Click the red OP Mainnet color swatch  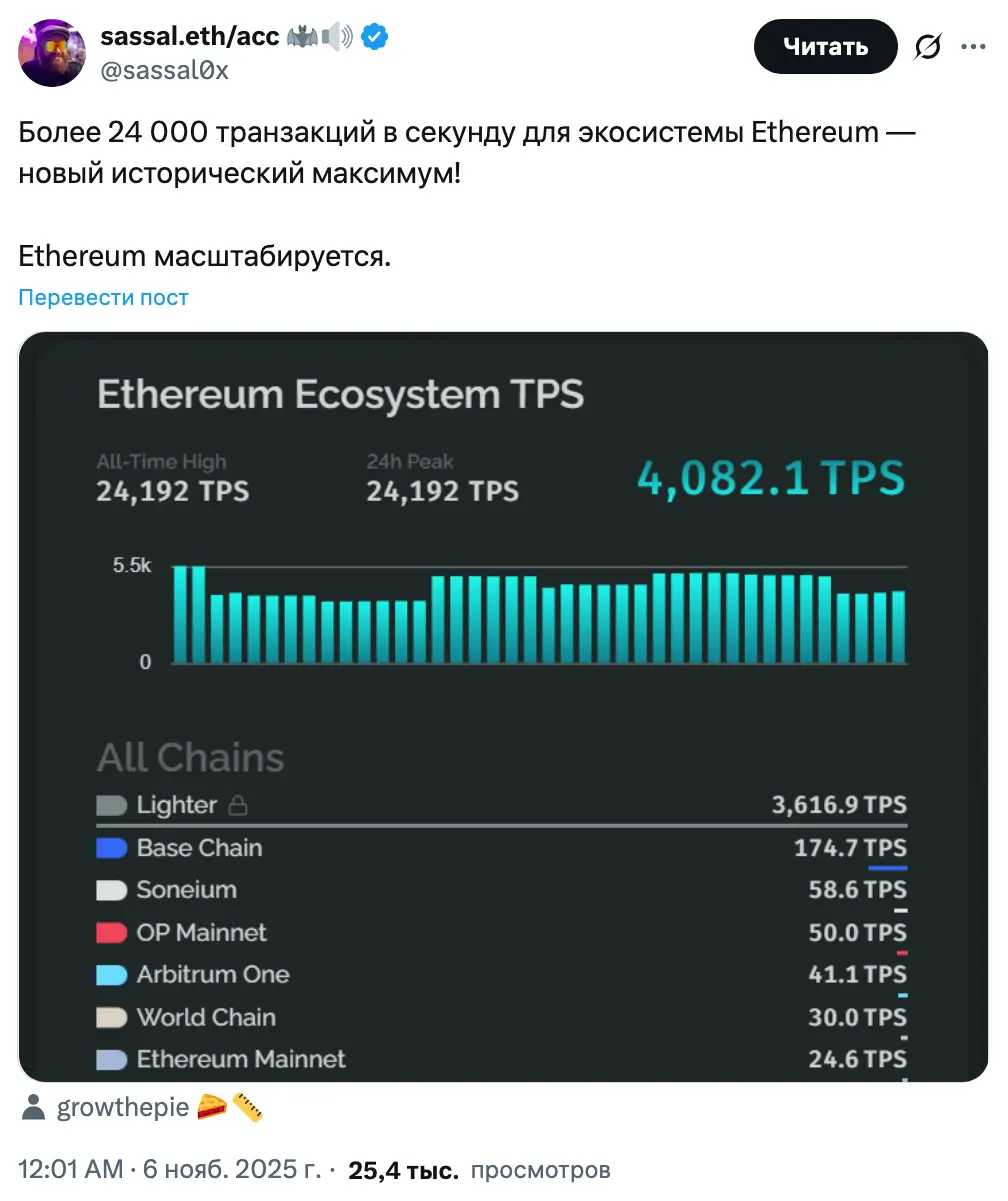111,933
